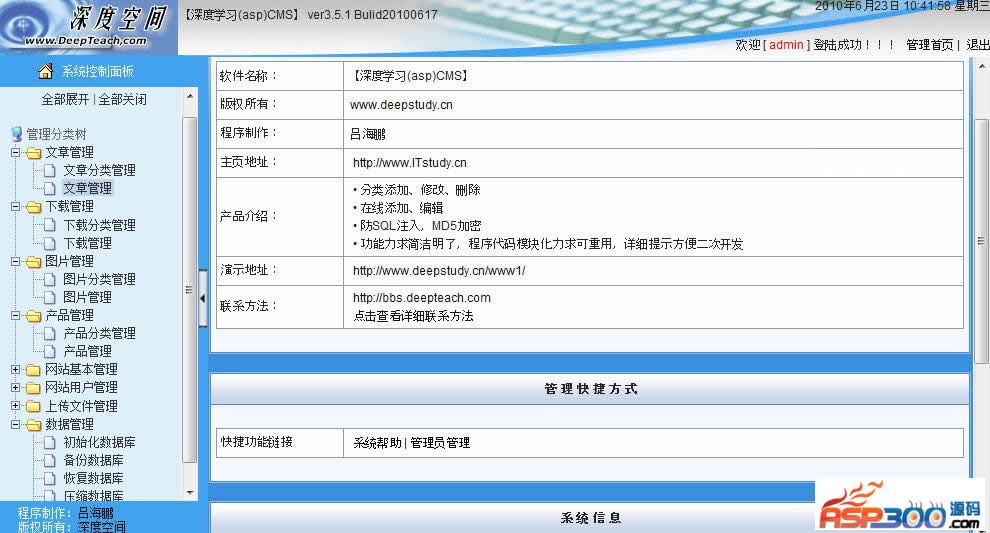Click the 管理分类树 root icon
The height and width of the screenshot is (533, 990).
pyautogui.click(x=17, y=134)
